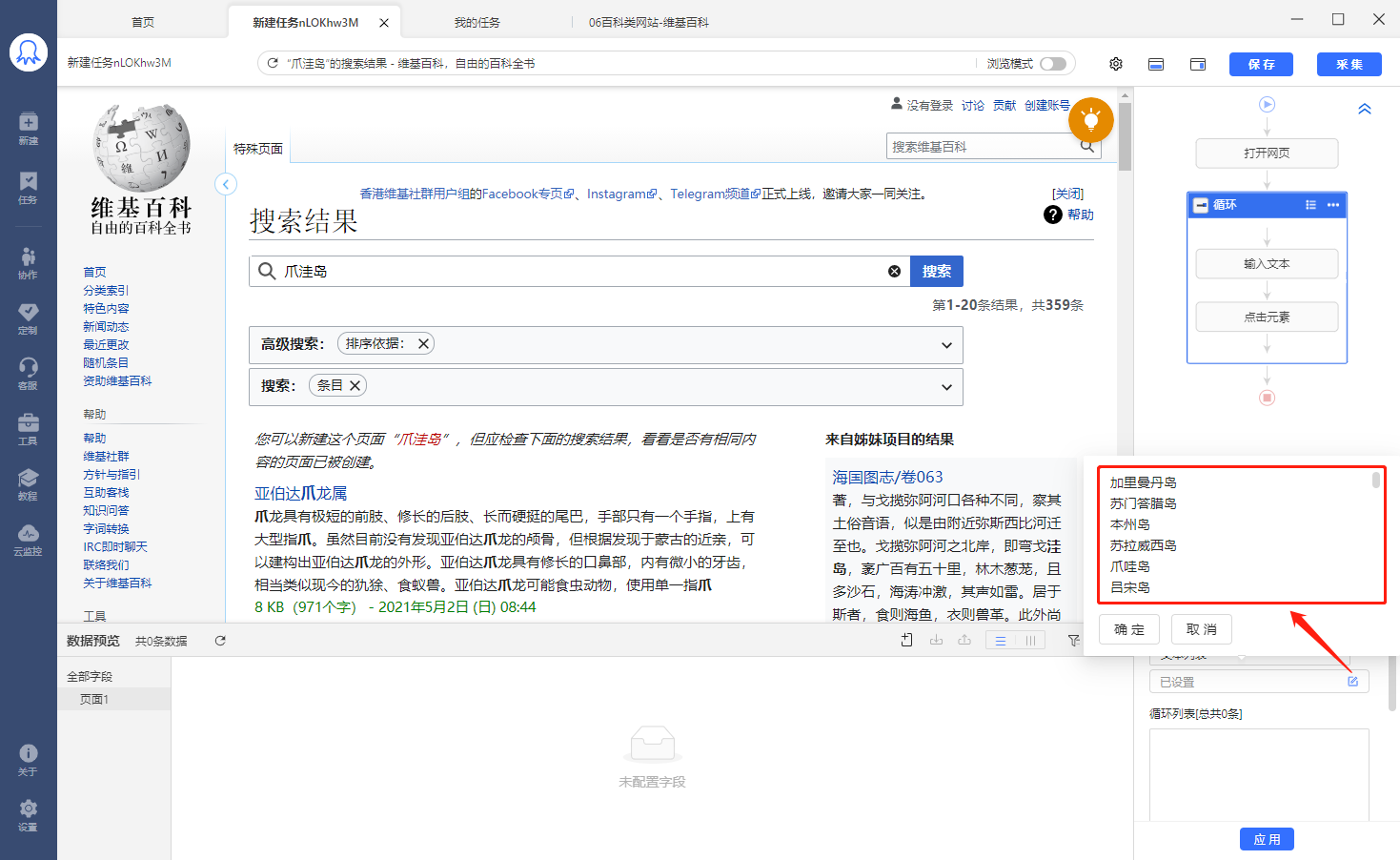Open 客服 support in the sidebar
Image resolution: width=1400 pixels, height=860 pixels.
pos(29,373)
